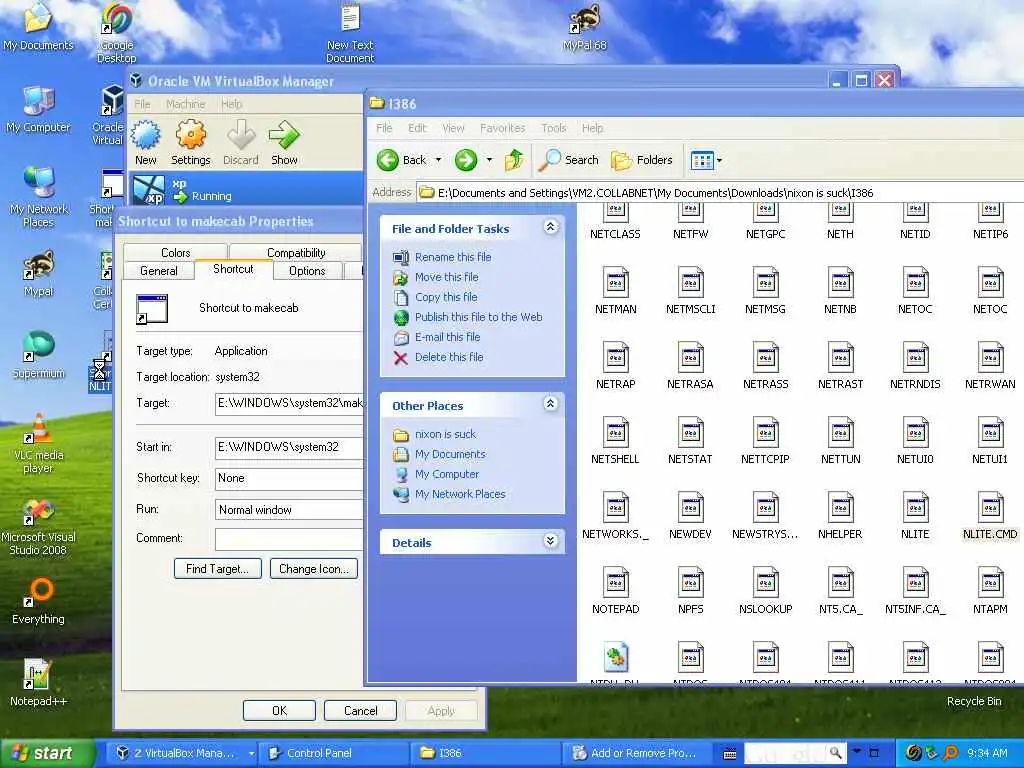Open My Network Places link in Other Places

pos(460,494)
